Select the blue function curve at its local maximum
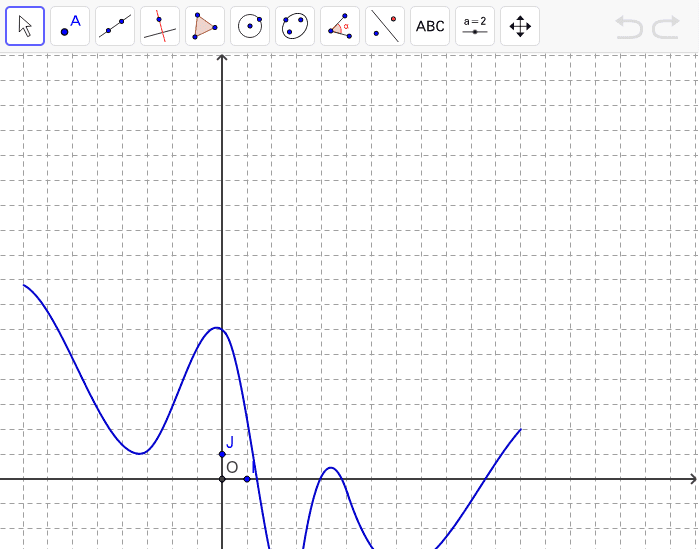 click(x=217, y=328)
